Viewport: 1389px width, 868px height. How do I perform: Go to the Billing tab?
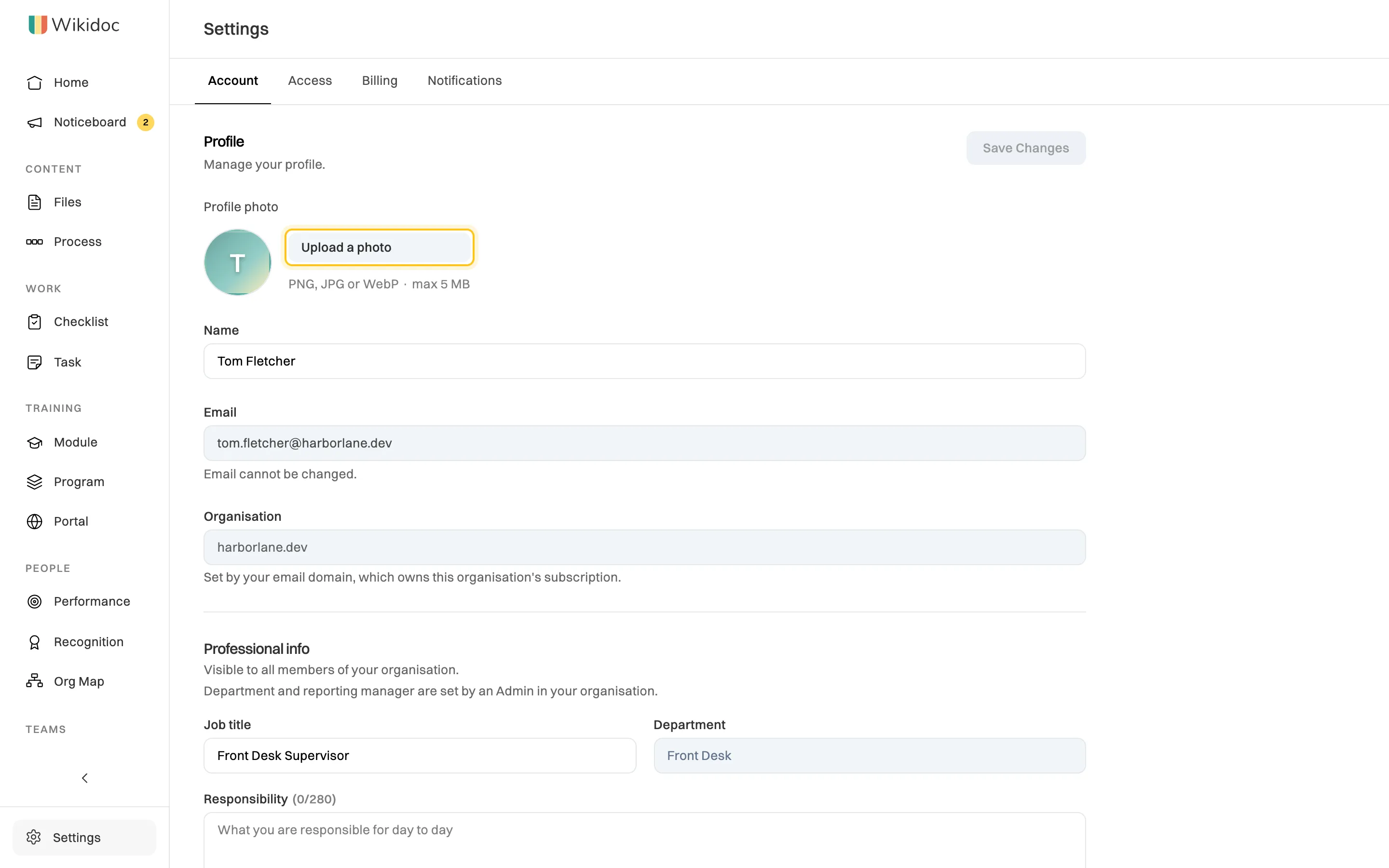coord(380,81)
